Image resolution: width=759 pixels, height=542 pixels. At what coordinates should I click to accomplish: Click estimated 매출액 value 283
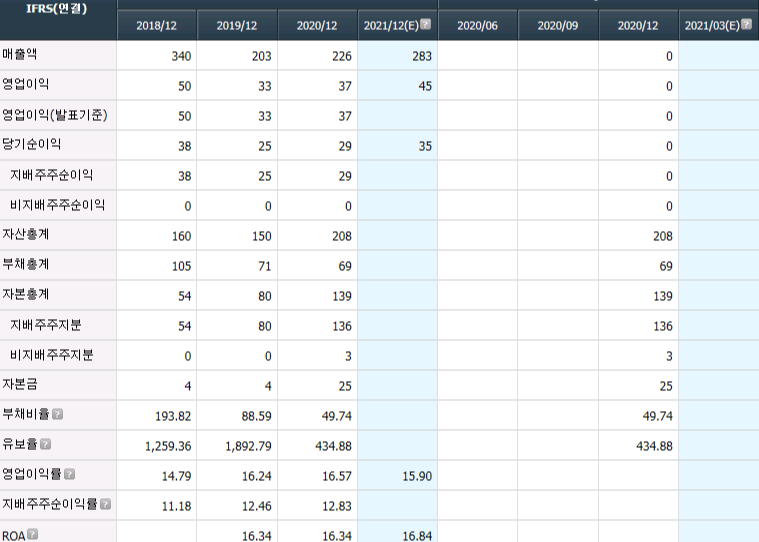coord(422,56)
